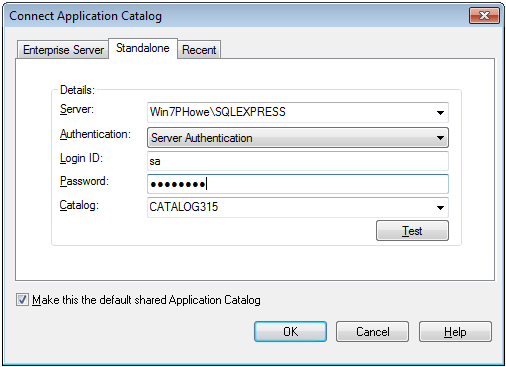Click the Login ID label
The height and width of the screenshot is (367, 506).
coord(81,158)
